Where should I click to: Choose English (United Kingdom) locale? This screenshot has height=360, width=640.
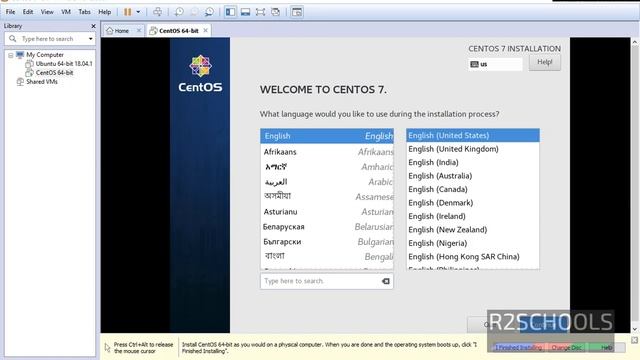point(473,149)
